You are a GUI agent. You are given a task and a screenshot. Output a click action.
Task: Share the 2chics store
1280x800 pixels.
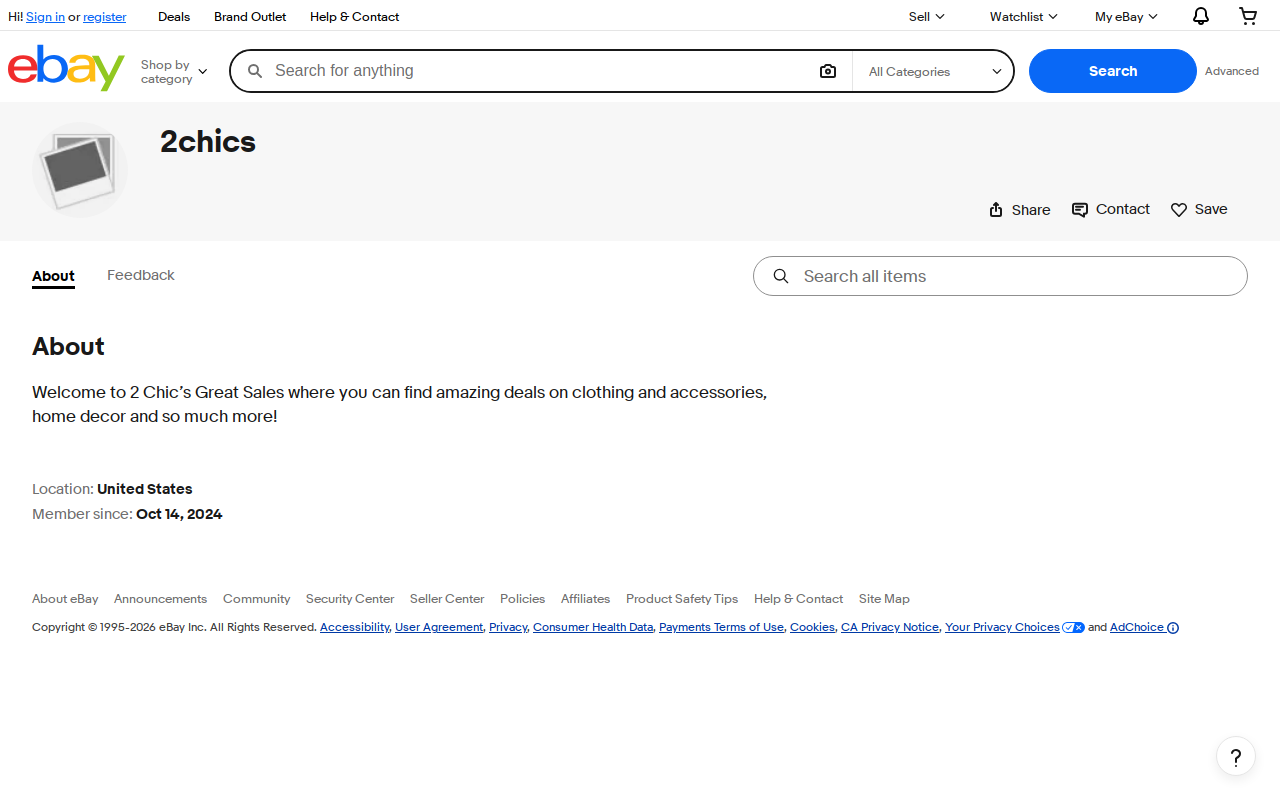[1019, 210]
